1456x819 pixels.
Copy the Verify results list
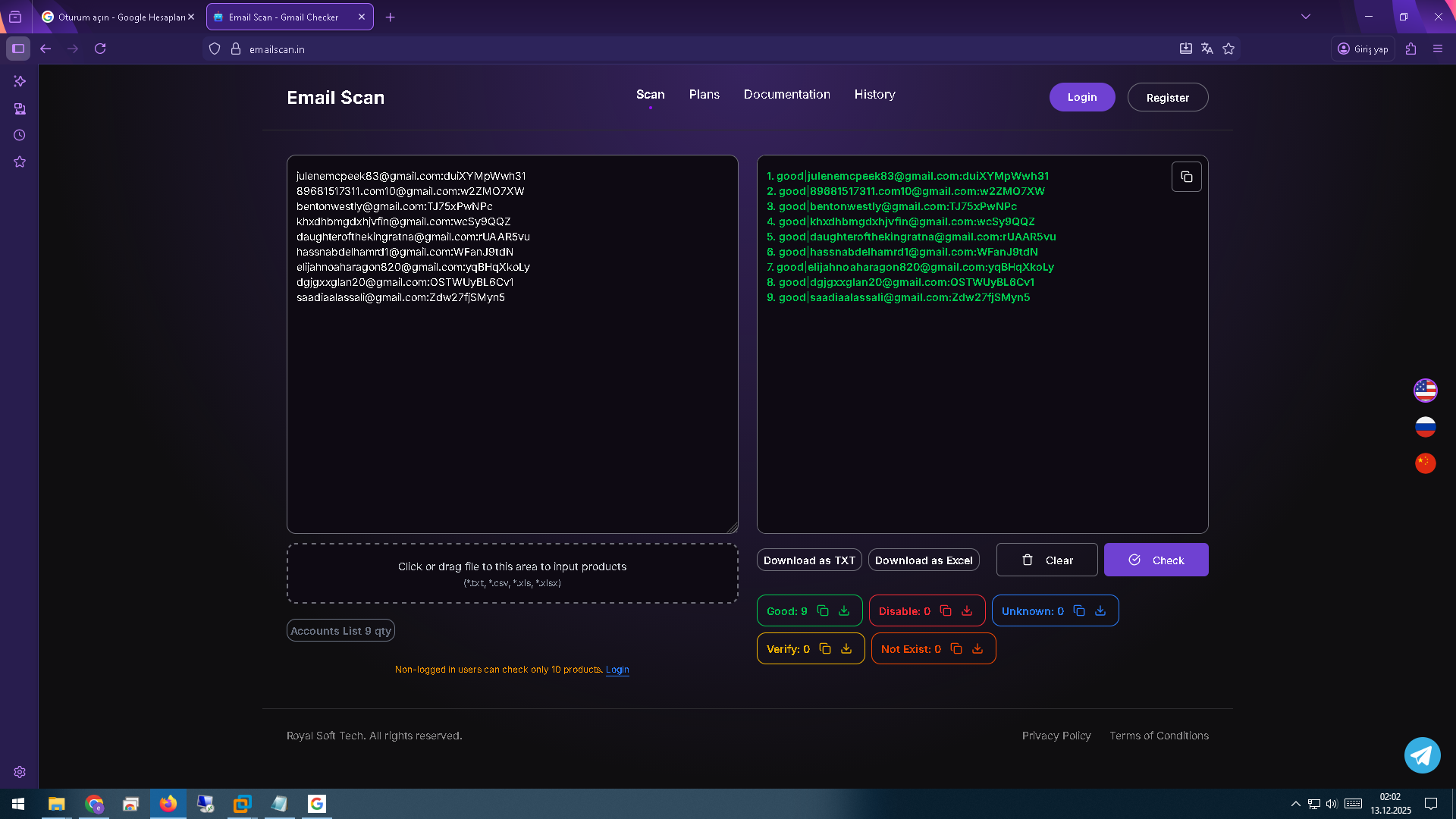(825, 648)
